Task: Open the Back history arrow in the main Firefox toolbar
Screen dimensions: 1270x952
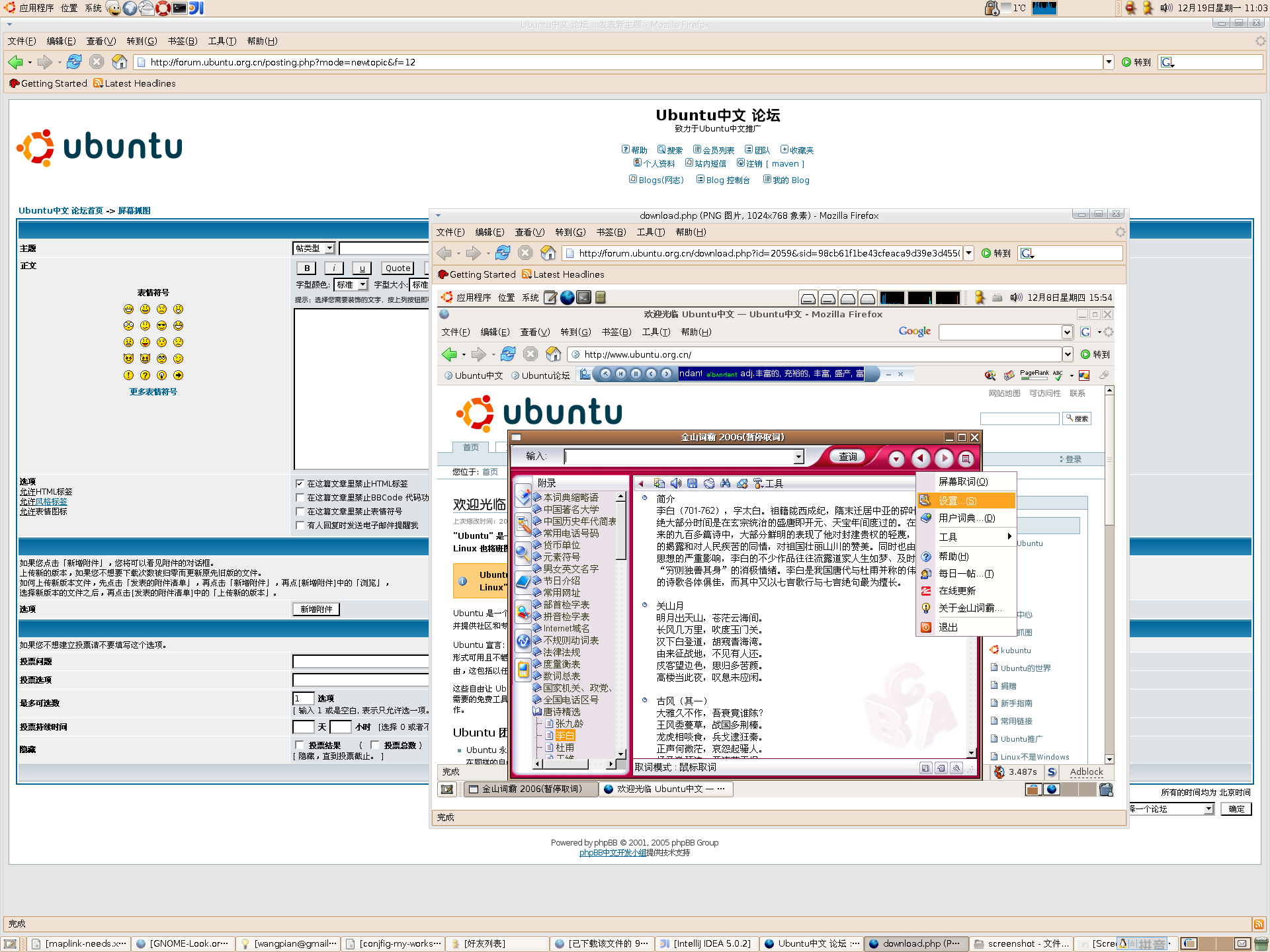Action: [x=30, y=63]
